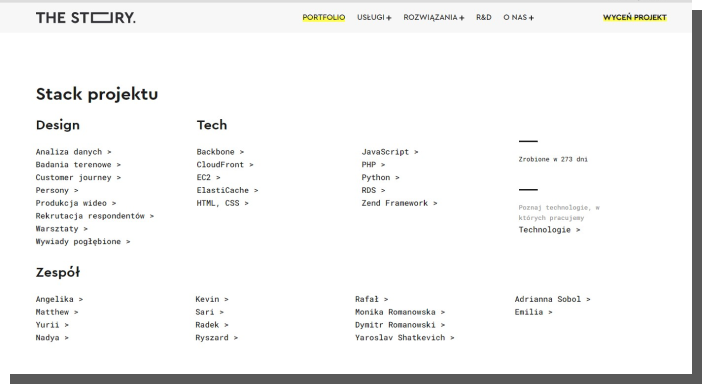View team member Radek
This screenshot has height=384, width=702.
coord(212,325)
